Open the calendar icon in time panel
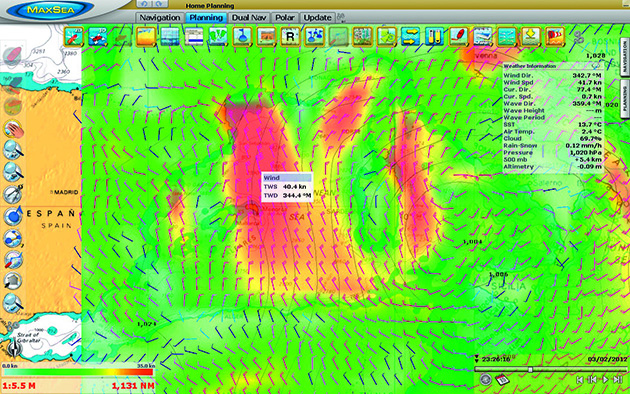 [502, 379]
